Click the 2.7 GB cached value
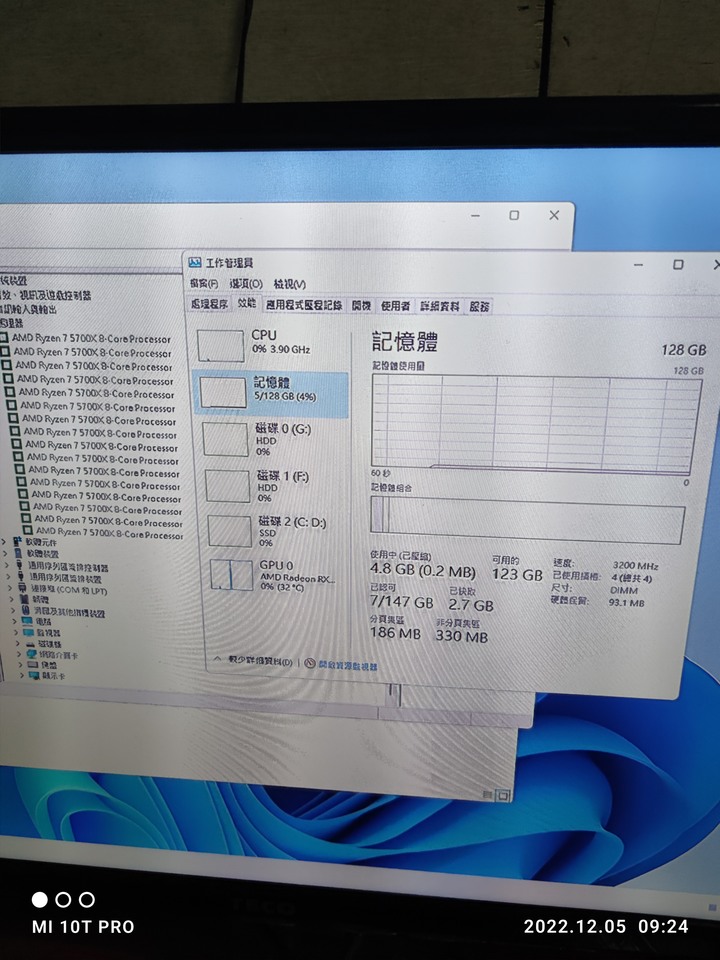The width and height of the screenshot is (720, 960). (471, 606)
